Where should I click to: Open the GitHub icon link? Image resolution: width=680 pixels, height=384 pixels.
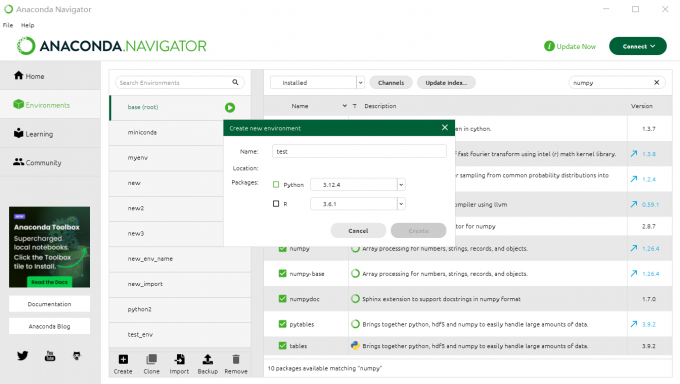click(x=77, y=356)
